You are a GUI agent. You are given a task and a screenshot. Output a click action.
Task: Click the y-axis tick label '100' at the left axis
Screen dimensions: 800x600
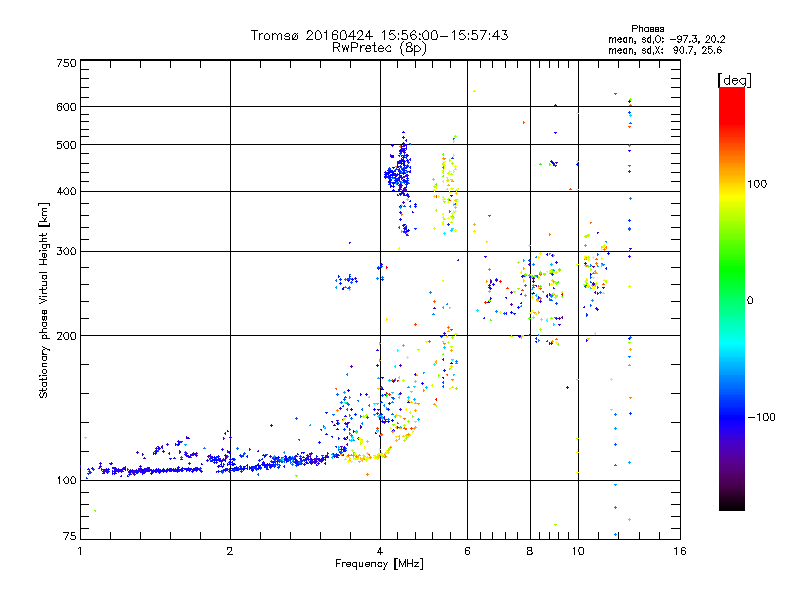(x=66, y=481)
